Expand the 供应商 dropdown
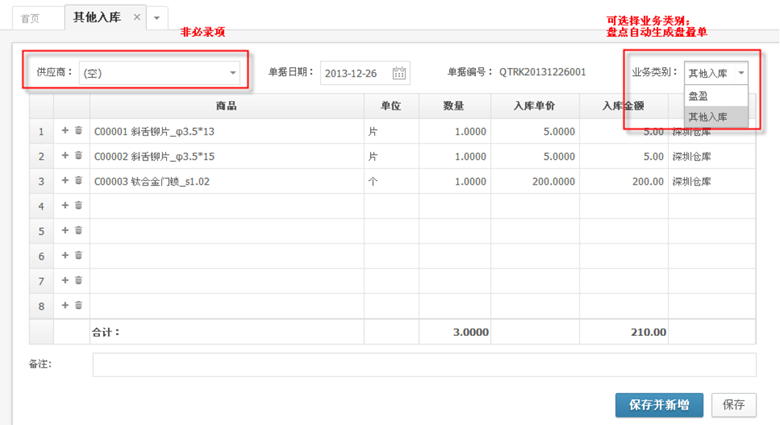The width and height of the screenshot is (780, 425). click(233, 73)
